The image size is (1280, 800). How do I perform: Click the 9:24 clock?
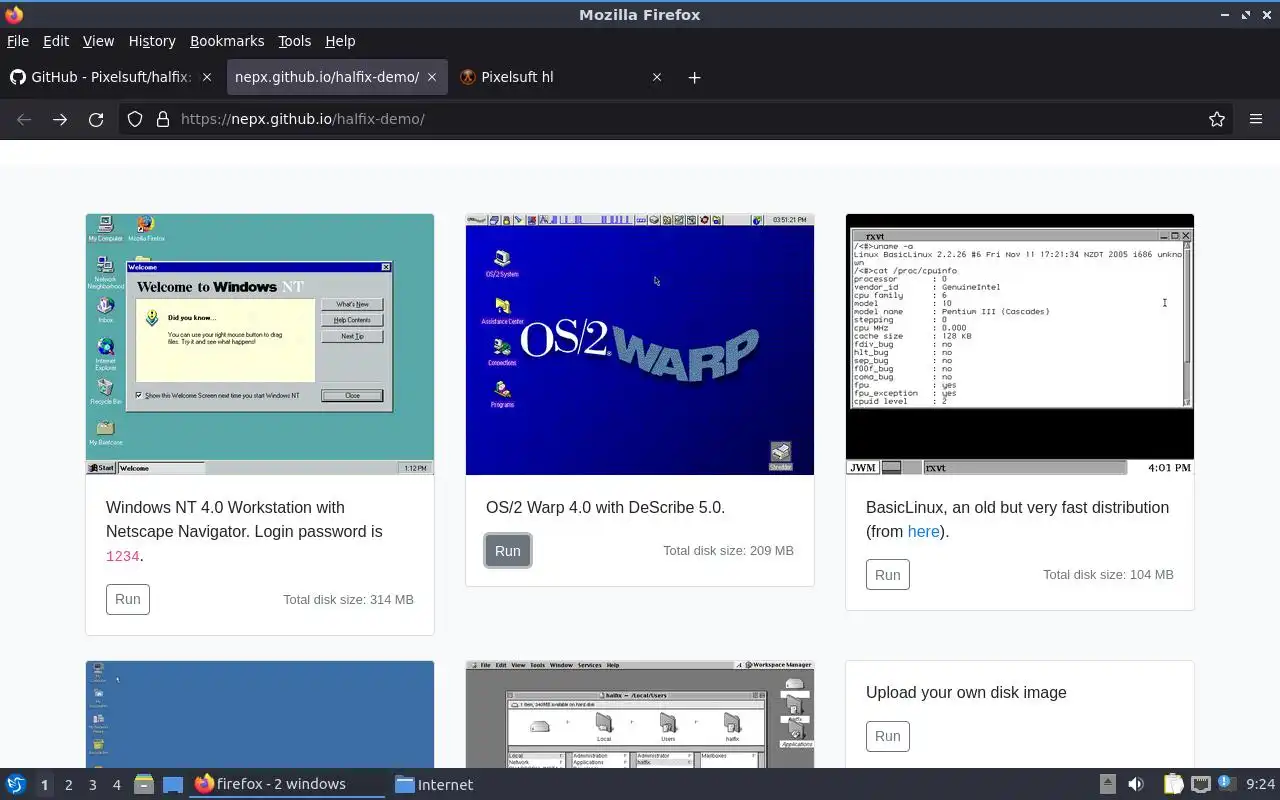[x=1261, y=785]
